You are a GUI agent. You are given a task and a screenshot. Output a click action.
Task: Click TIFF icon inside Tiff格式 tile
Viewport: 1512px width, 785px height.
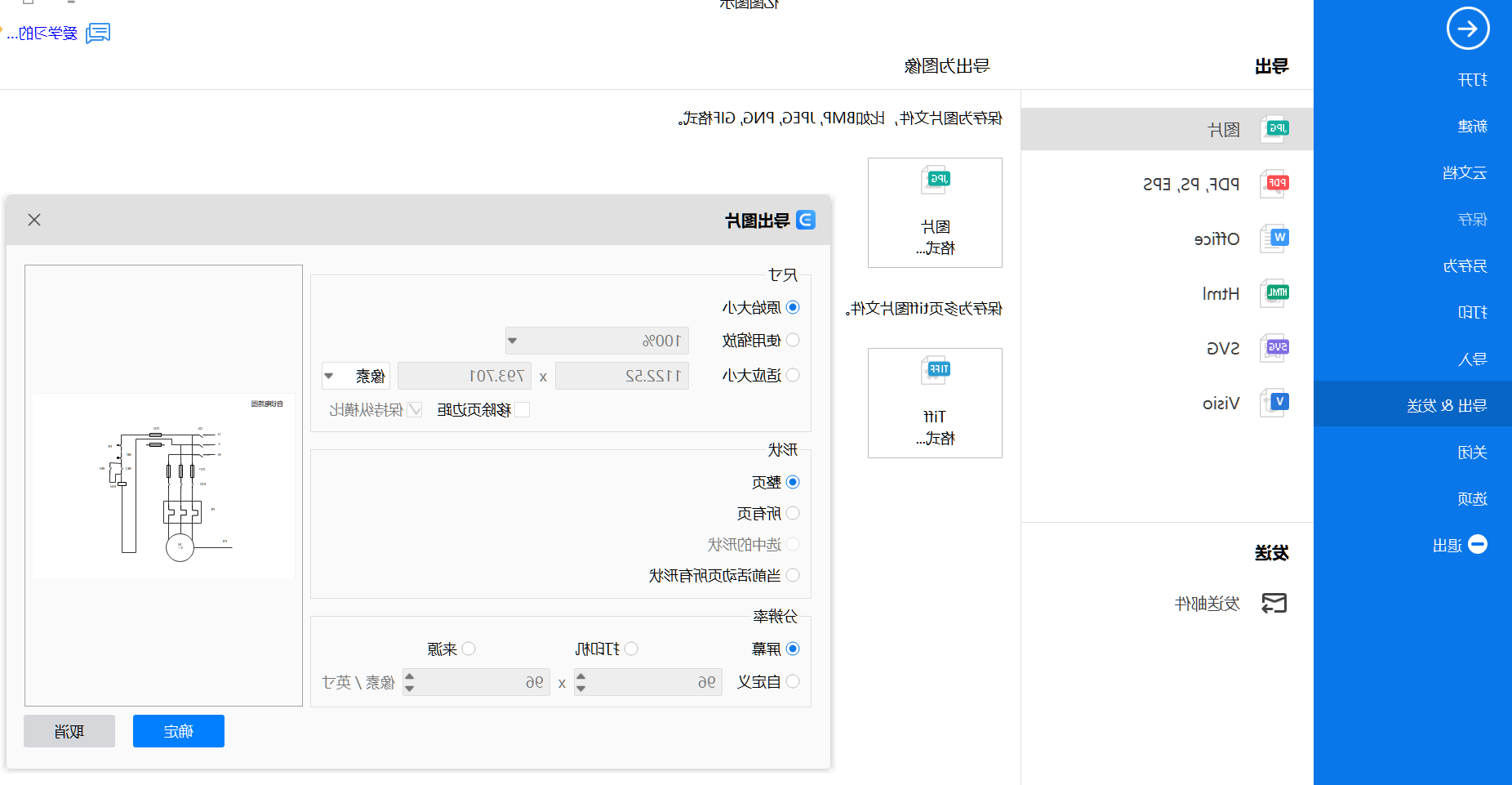pyautogui.click(x=936, y=370)
